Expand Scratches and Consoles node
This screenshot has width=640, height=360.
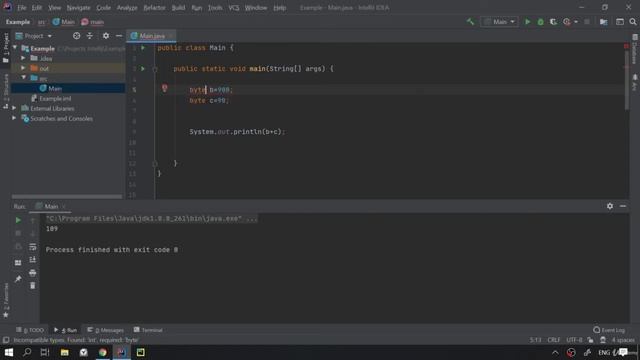[x=14, y=118]
